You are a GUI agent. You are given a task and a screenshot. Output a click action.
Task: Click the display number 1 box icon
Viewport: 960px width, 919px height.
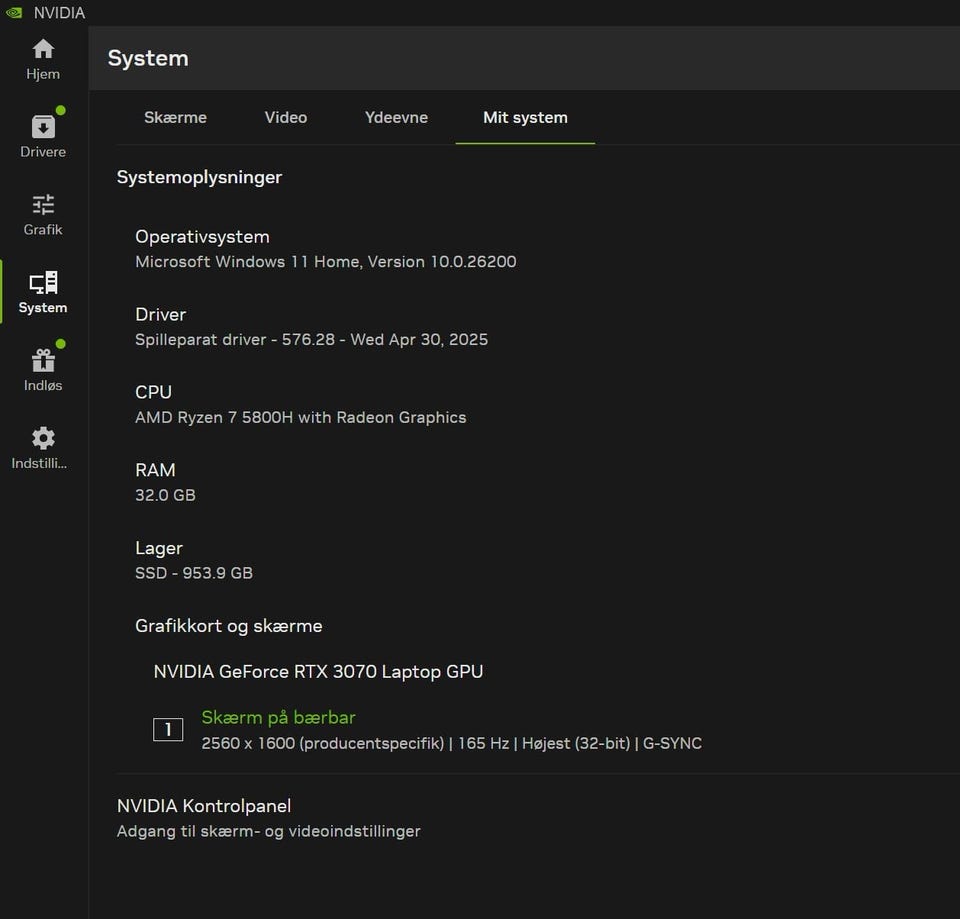click(x=168, y=730)
